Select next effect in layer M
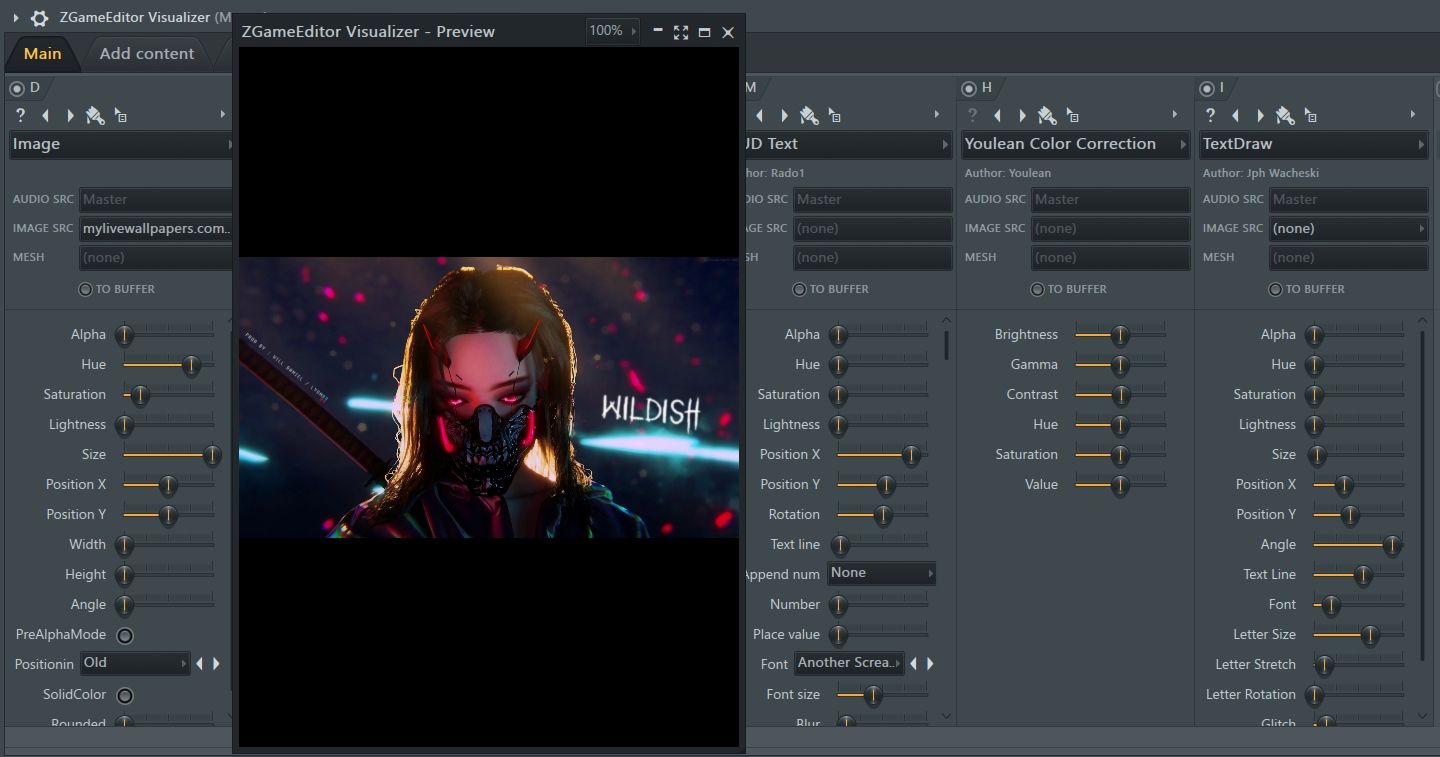Image resolution: width=1440 pixels, height=757 pixels. (x=784, y=116)
